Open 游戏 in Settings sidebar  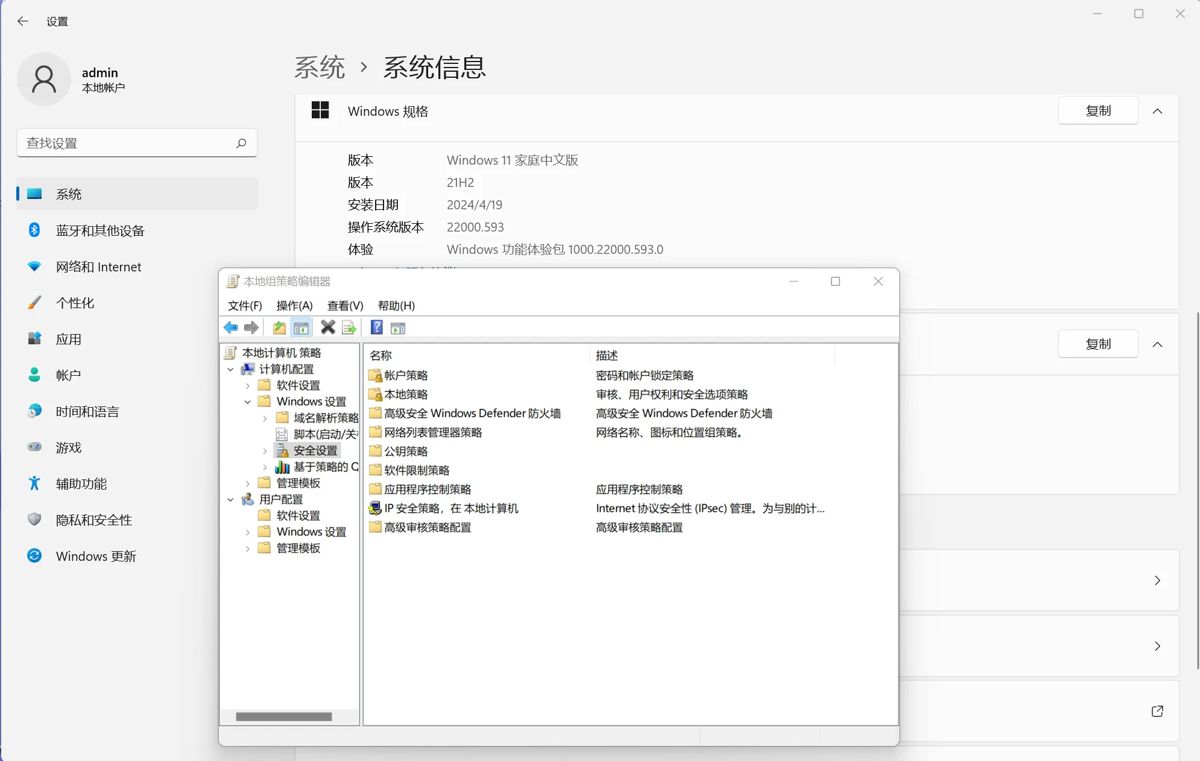coord(137,448)
